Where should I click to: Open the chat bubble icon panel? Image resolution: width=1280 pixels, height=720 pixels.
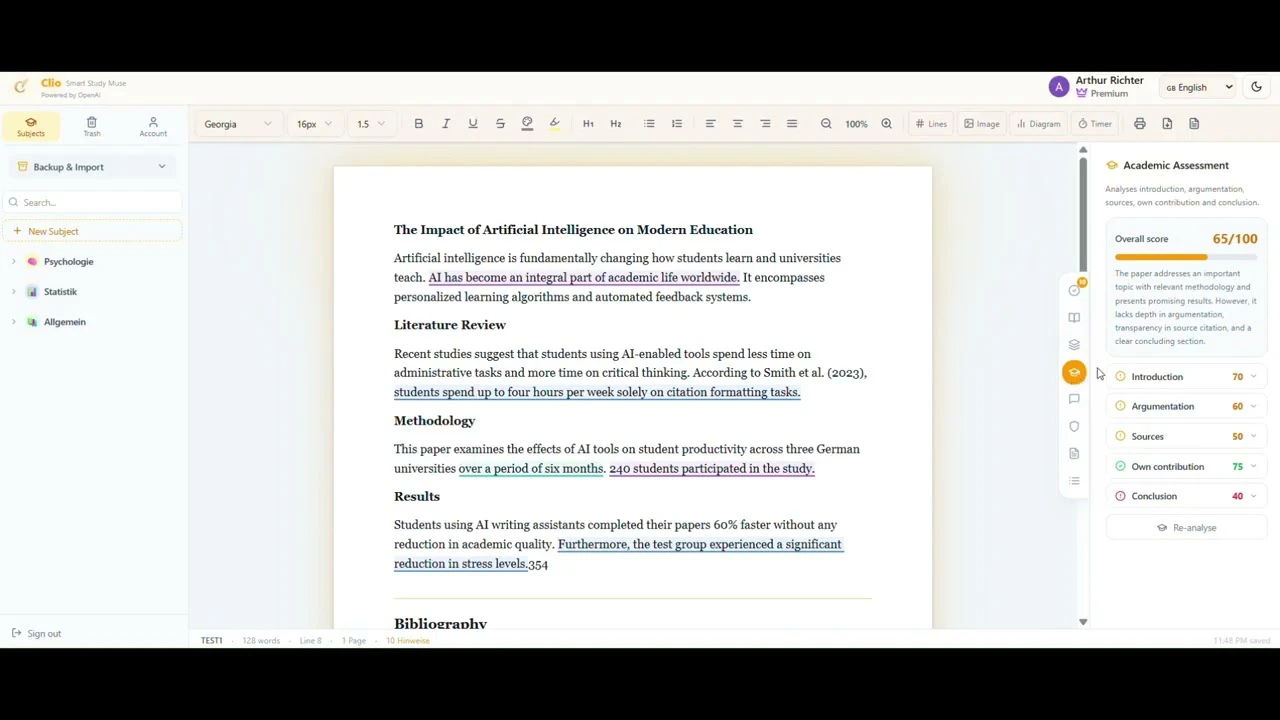(x=1074, y=399)
